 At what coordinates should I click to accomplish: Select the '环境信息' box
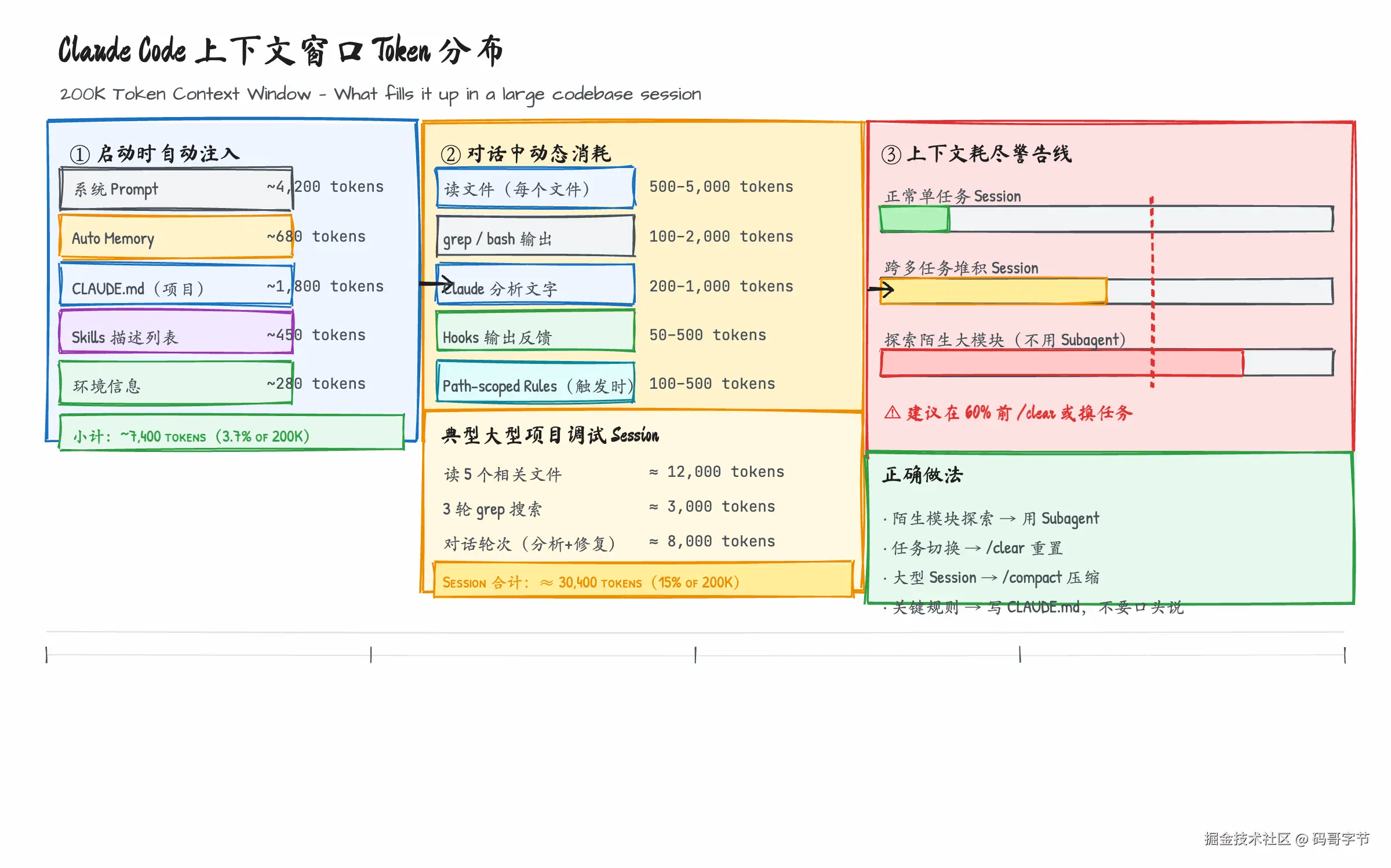(176, 382)
